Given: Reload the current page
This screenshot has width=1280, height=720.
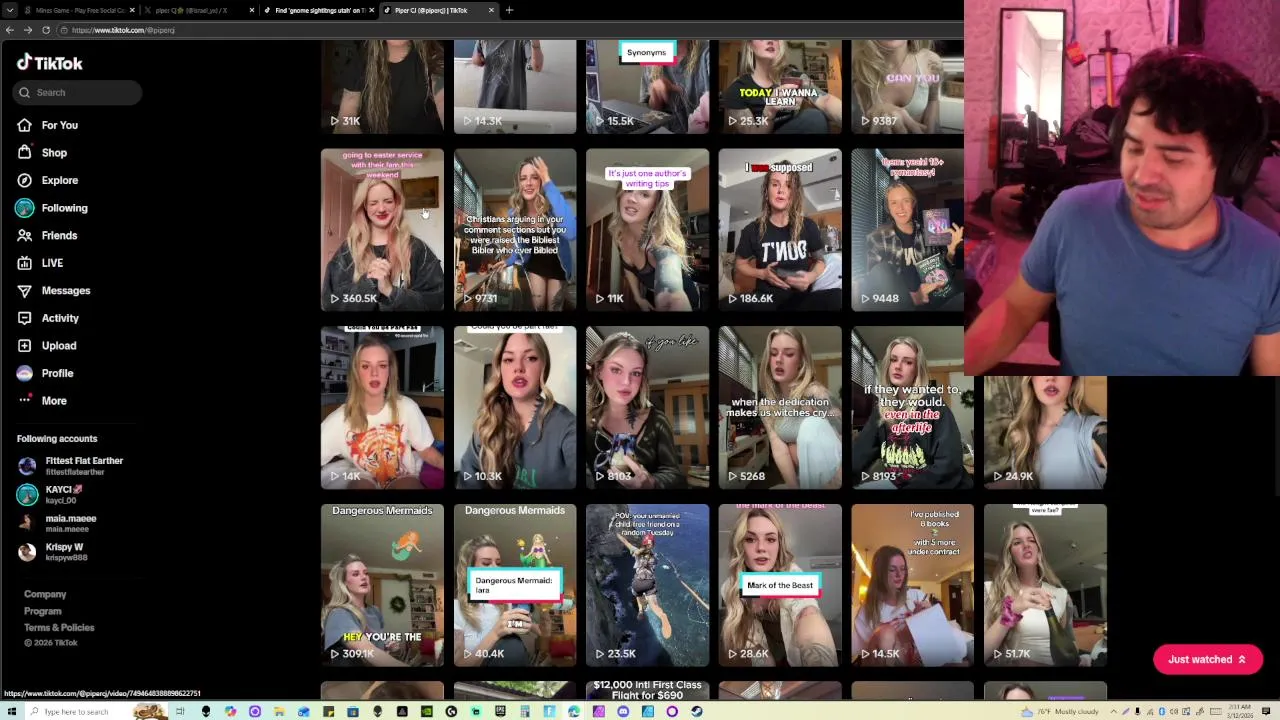Looking at the screenshot, I should 45,30.
